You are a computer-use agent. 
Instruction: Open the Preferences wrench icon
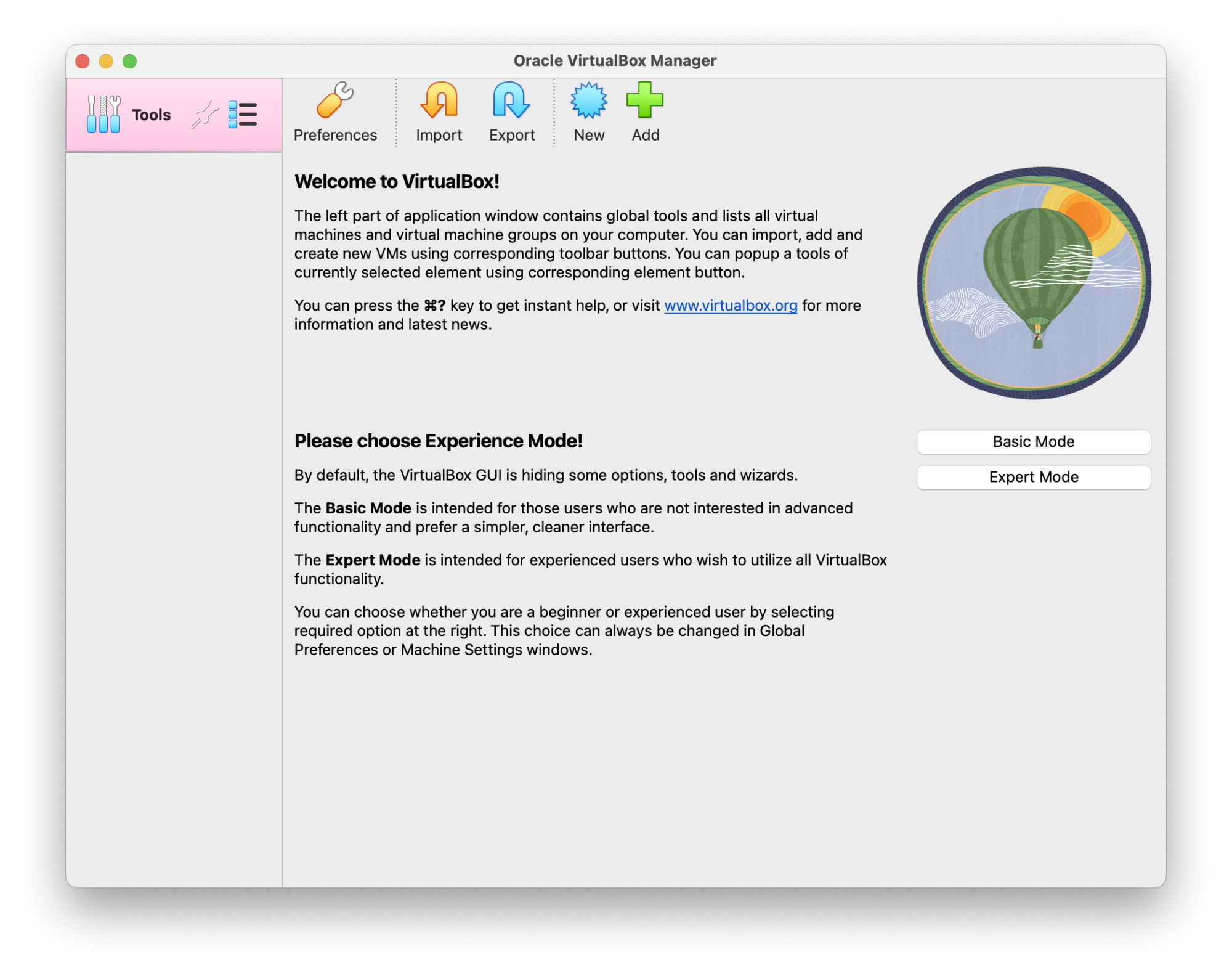tap(334, 100)
